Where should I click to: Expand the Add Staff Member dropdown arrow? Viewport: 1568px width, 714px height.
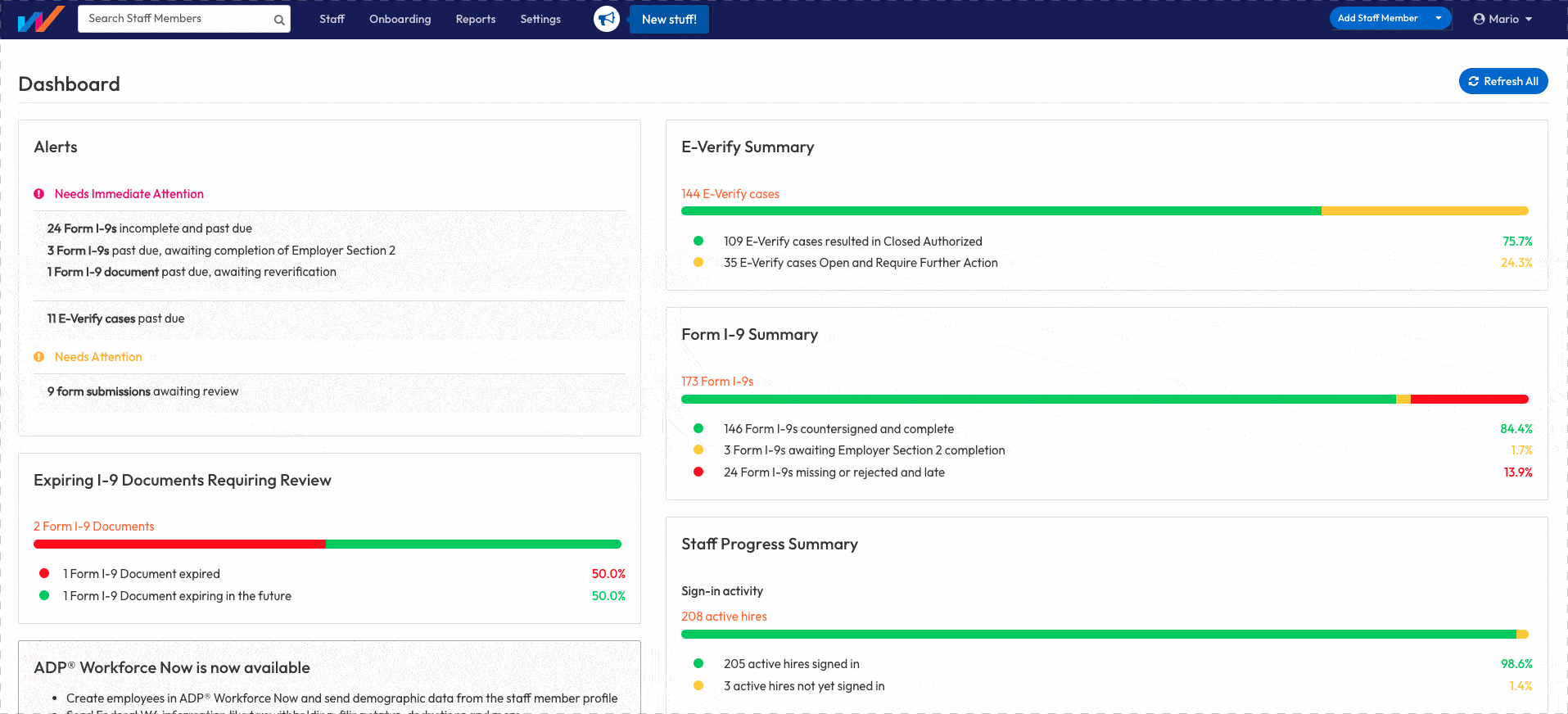(x=1439, y=18)
